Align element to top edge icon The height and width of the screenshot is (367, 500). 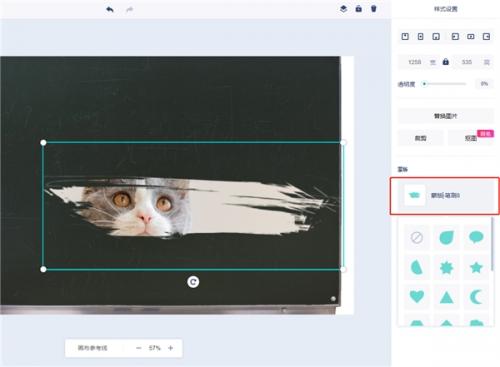(x=405, y=36)
